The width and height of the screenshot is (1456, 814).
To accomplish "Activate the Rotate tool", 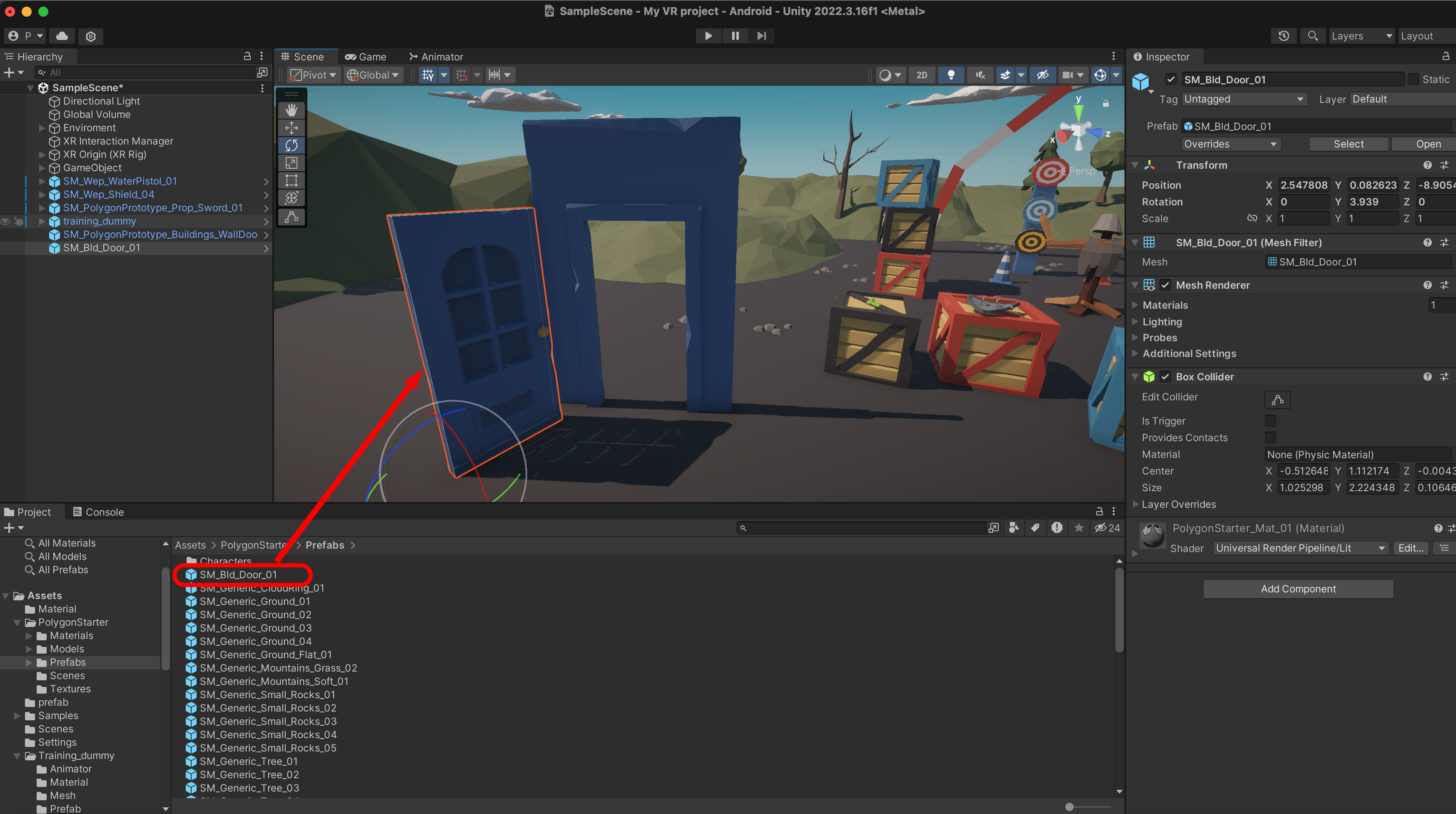I will pos(291,145).
